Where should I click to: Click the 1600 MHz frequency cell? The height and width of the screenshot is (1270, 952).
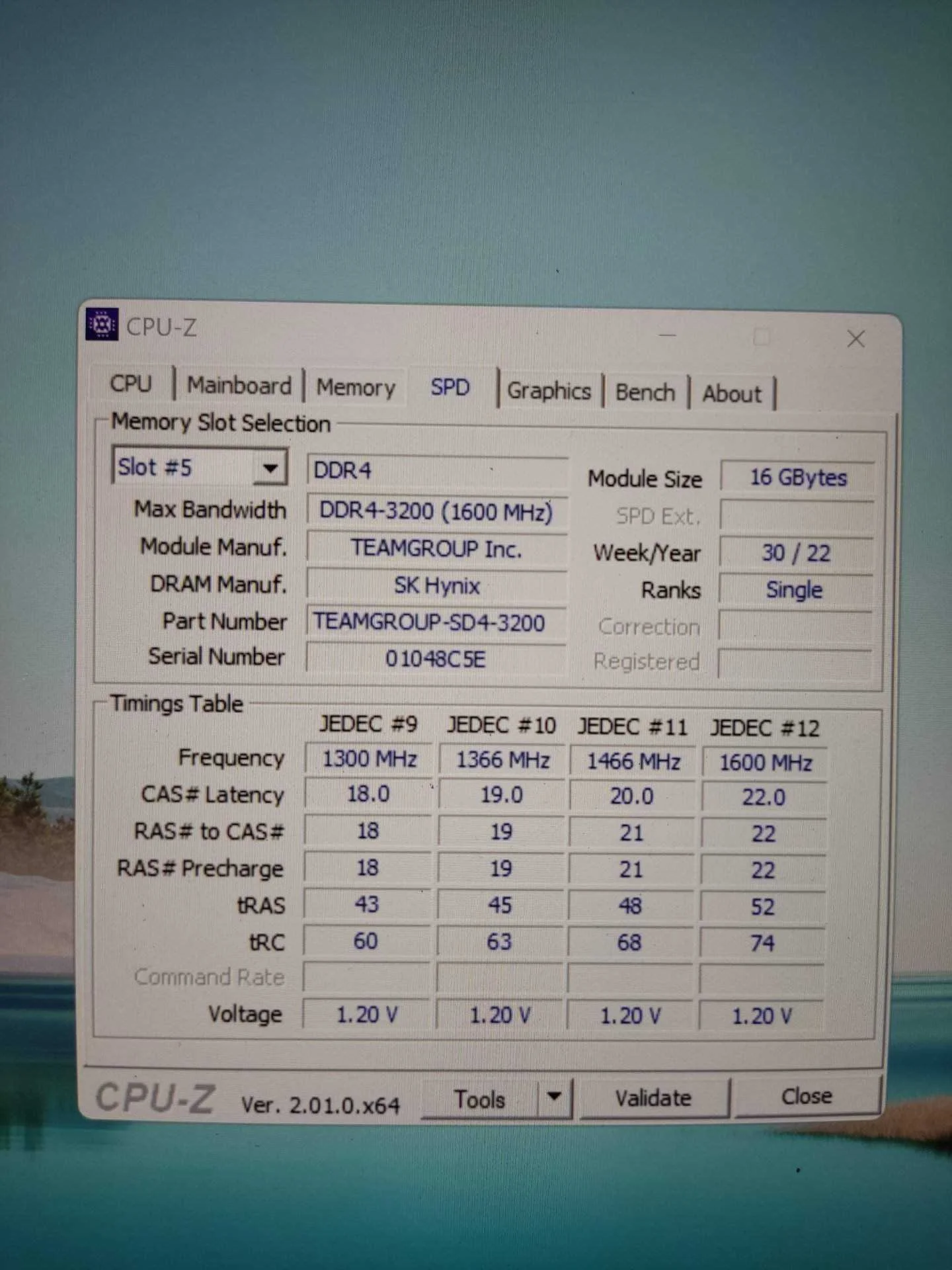pyautogui.click(x=765, y=763)
